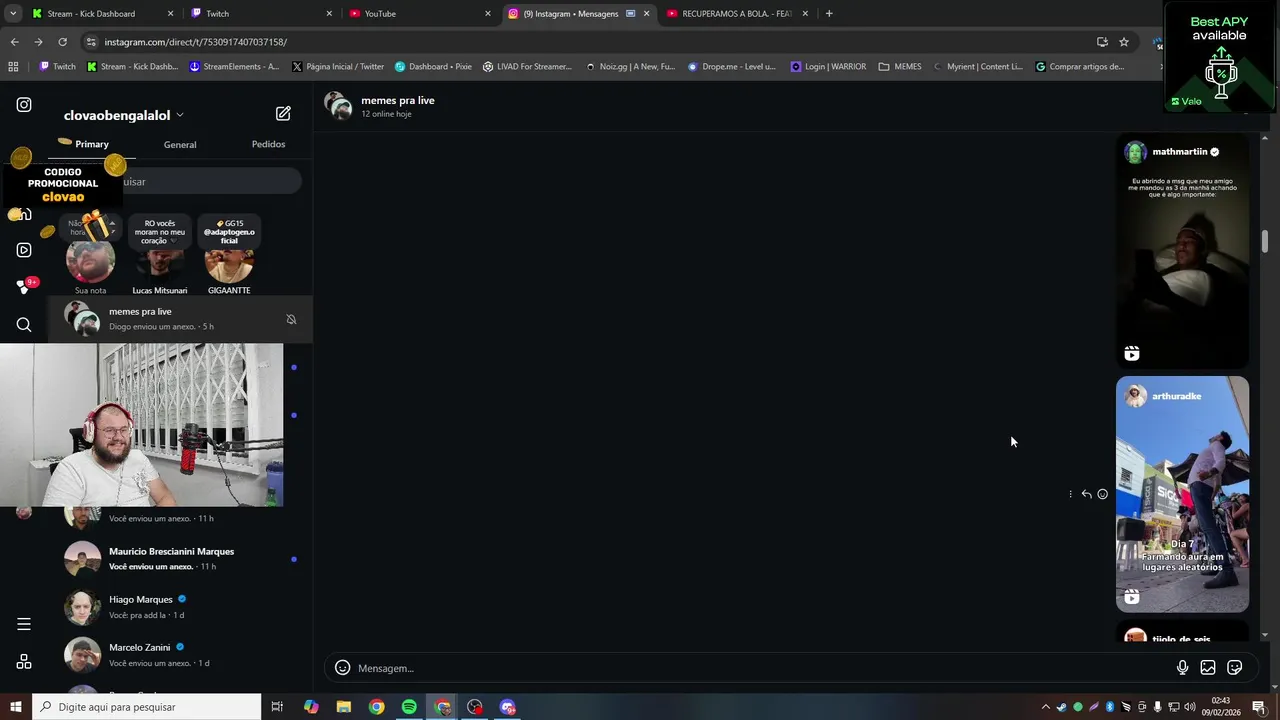The height and width of the screenshot is (720, 1280).
Task: Click reels icon on mathmartiin shared video
Action: tap(1132, 353)
